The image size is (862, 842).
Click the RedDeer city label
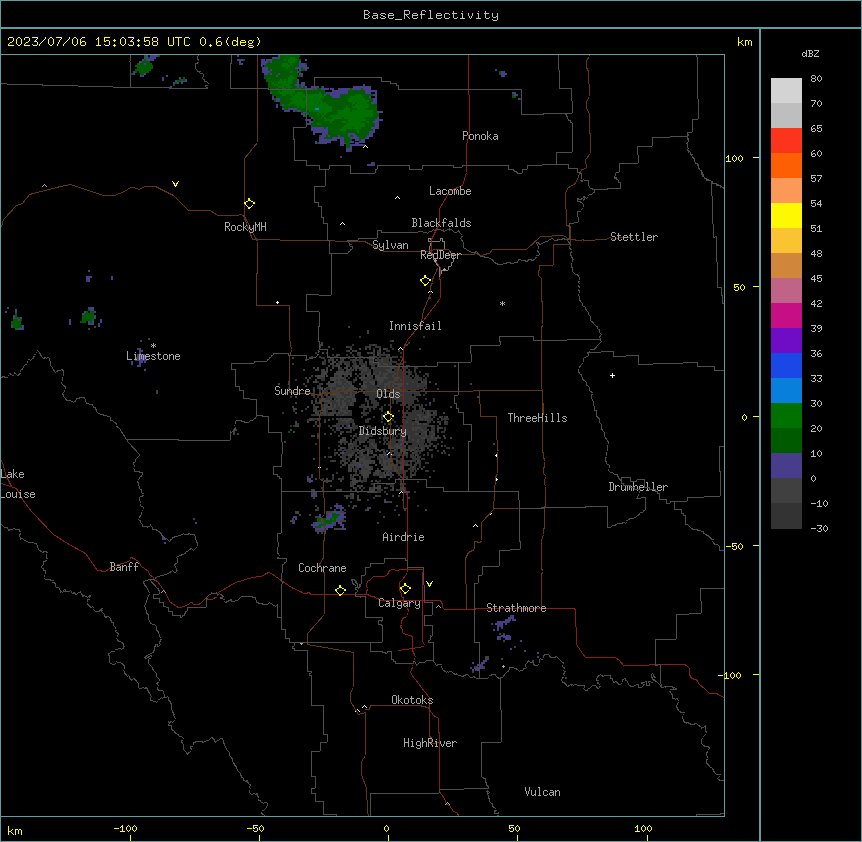440,255
